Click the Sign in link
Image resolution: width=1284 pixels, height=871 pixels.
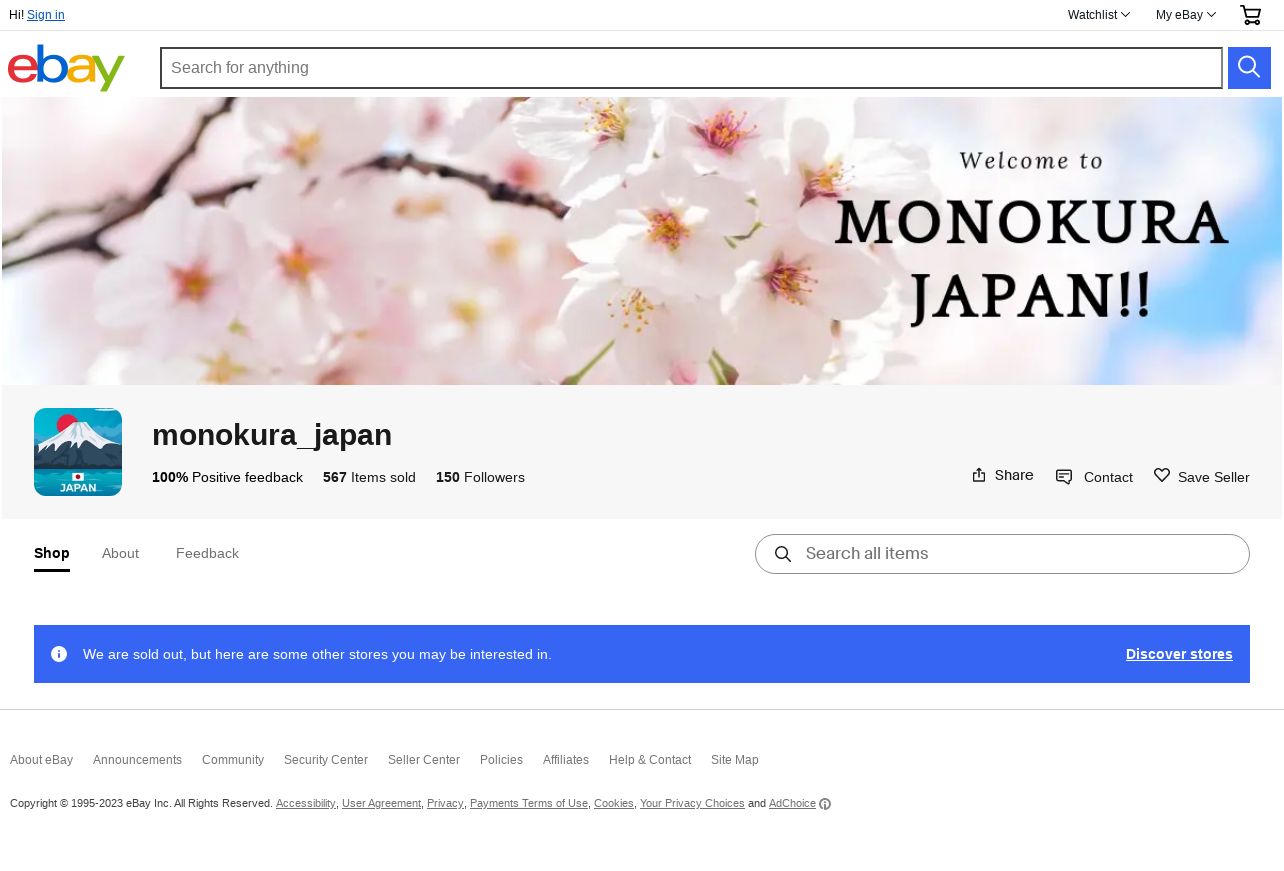pos(46,15)
